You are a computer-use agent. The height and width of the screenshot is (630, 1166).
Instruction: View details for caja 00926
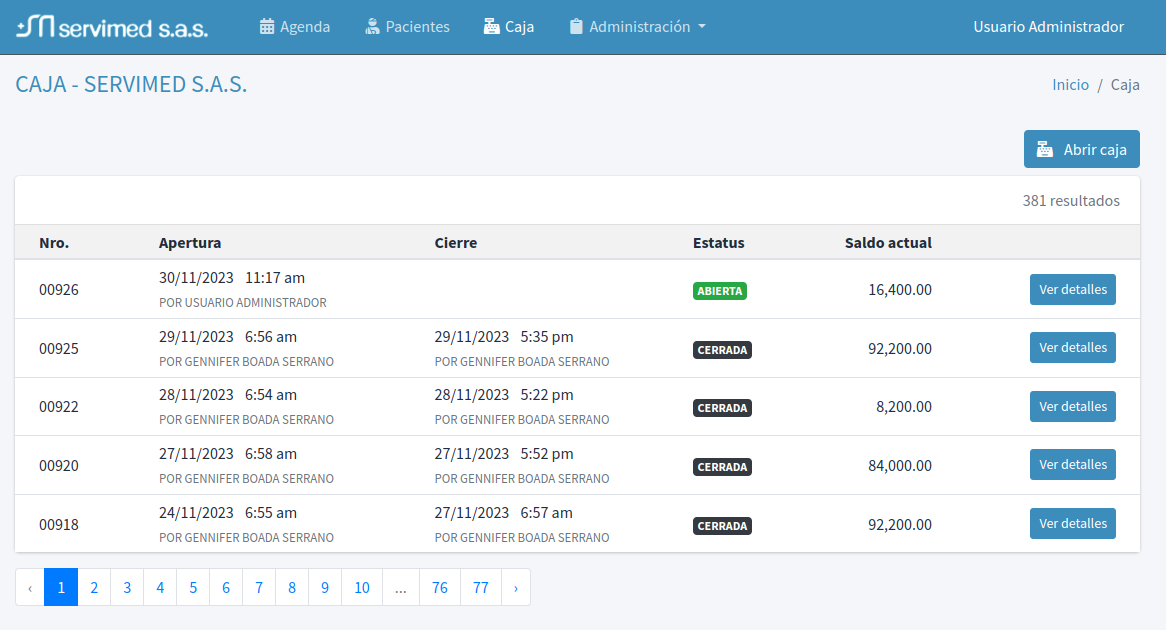tap(1072, 290)
